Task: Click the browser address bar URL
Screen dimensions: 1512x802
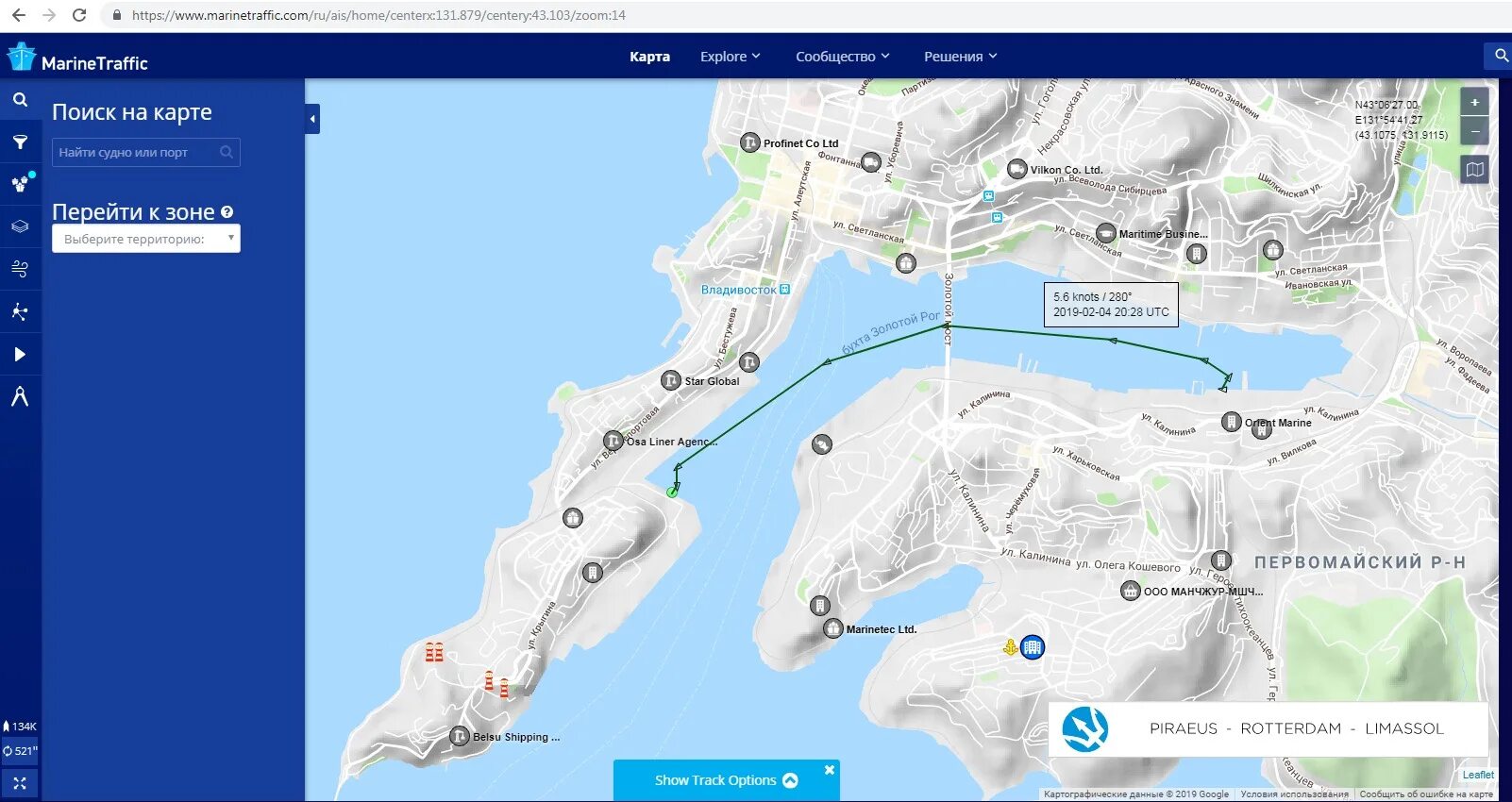Action: [378, 15]
